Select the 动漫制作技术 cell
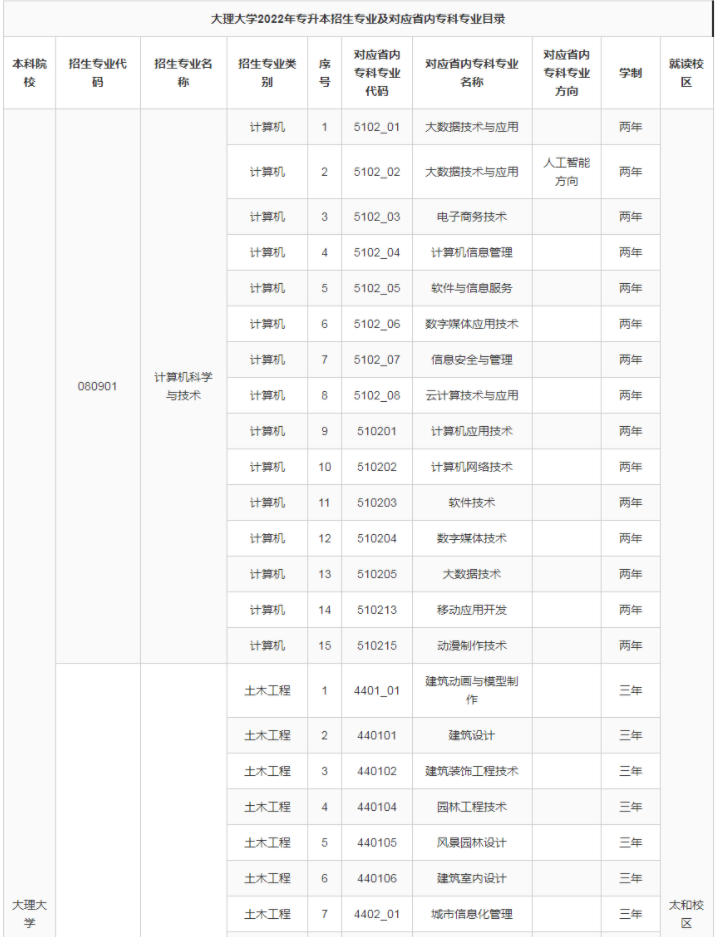This screenshot has width=722, height=937. pyautogui.click(x=472, y=646)
